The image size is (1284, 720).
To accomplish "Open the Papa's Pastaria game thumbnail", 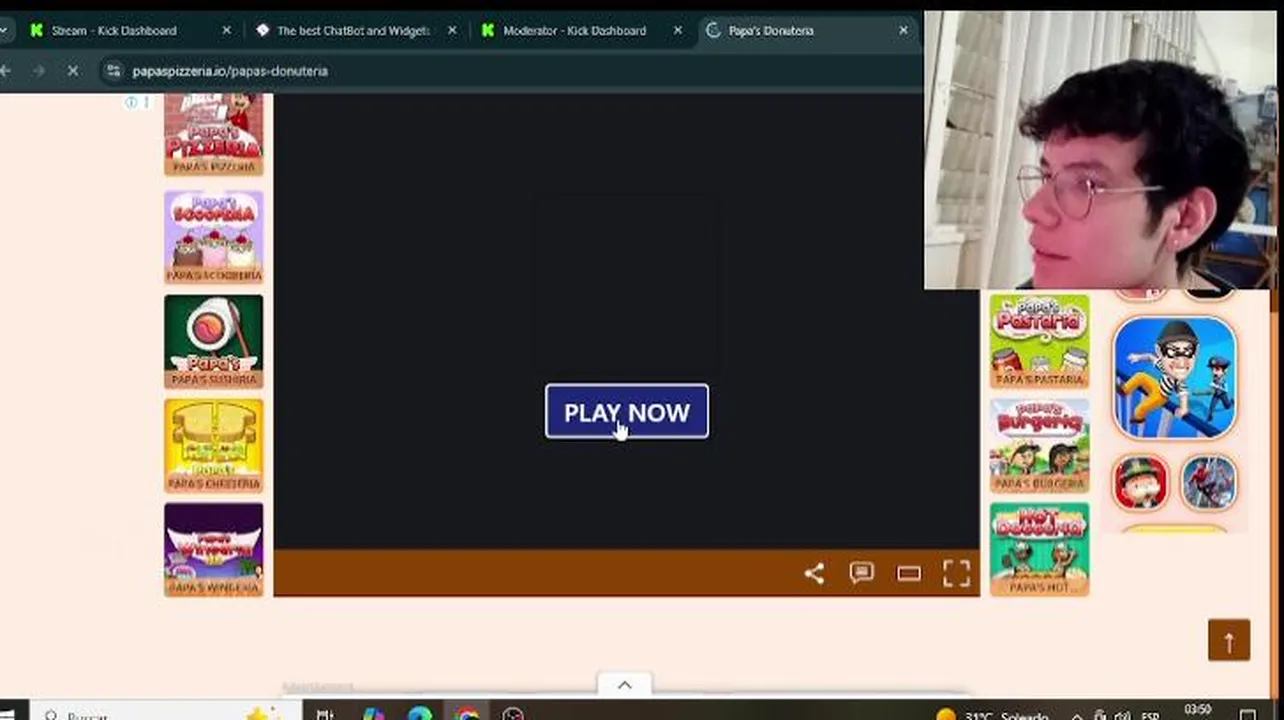I will [1040, 341].
